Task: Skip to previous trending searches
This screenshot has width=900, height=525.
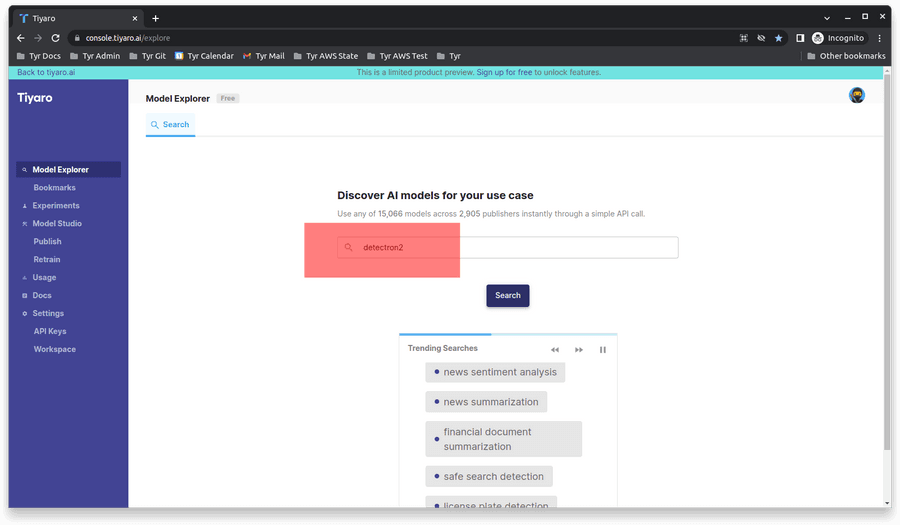Action: pyautogui.click(x=554, y=349)
